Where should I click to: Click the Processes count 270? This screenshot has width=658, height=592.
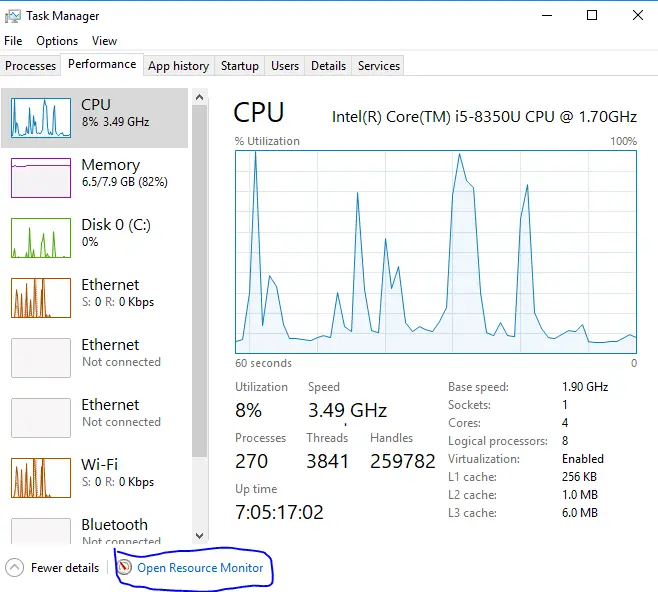click(251, 462)
